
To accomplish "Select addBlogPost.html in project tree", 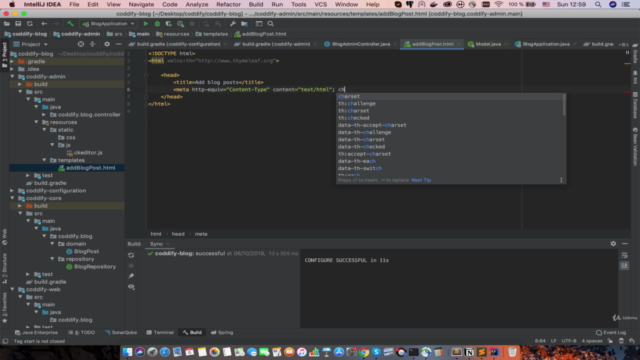I will click(91, 168).
